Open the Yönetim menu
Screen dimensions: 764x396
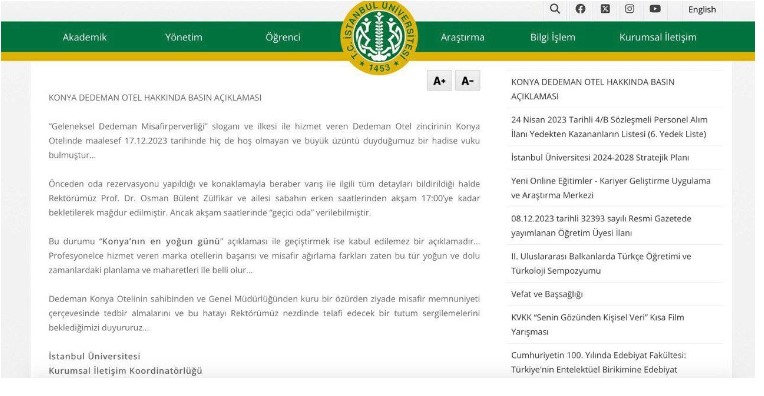[184, 37]
